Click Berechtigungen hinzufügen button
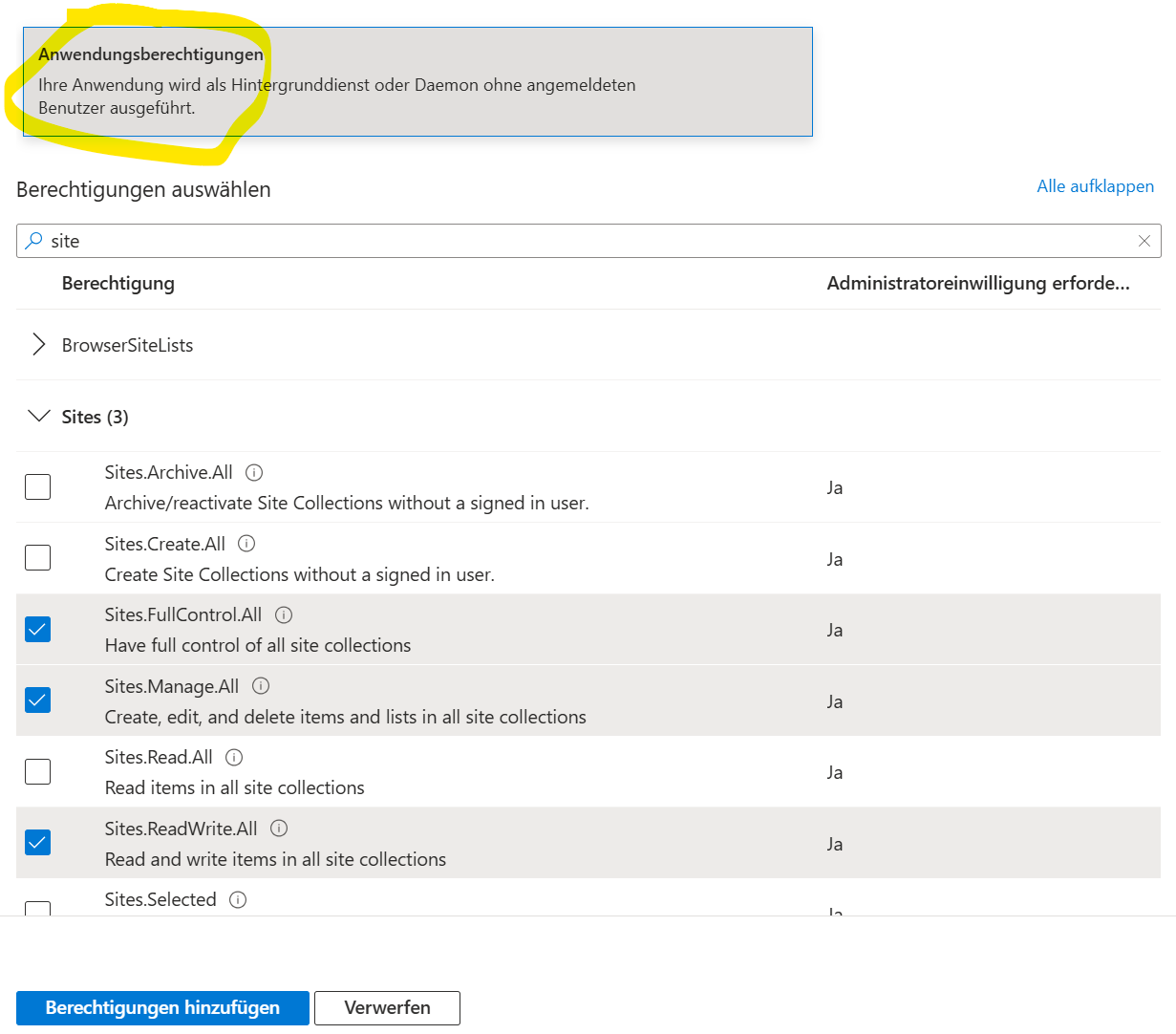The width and height of the screenshot is (1176, 1034). pos(162,1008)
